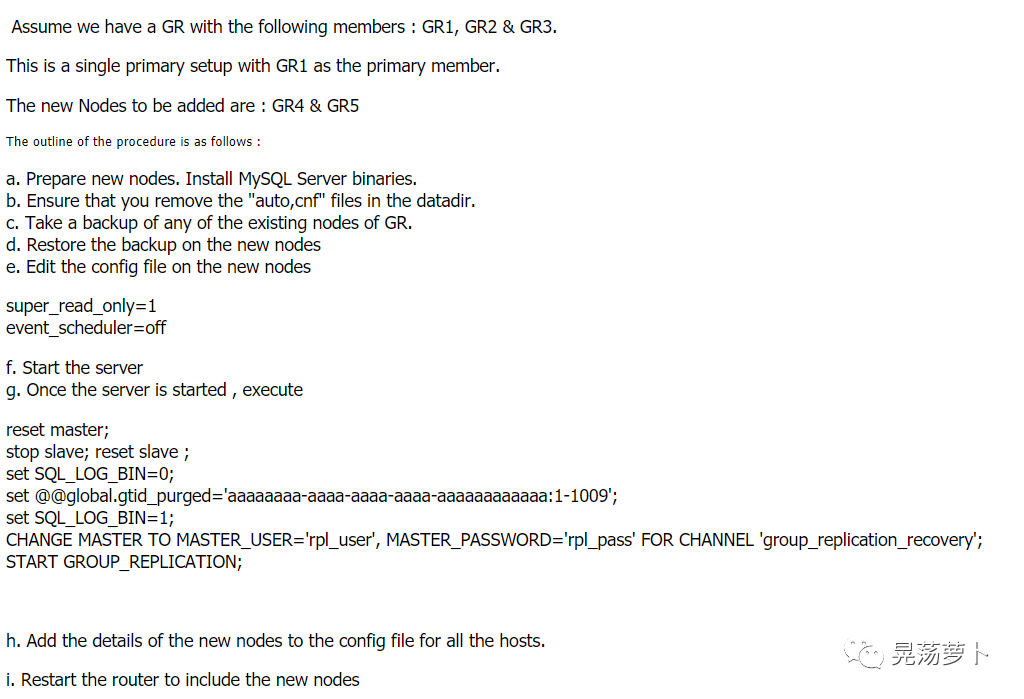Click the 'stop slave; reset slave ;' line
The width and height of the screenshot is (1024, 699).
point(98,452)
